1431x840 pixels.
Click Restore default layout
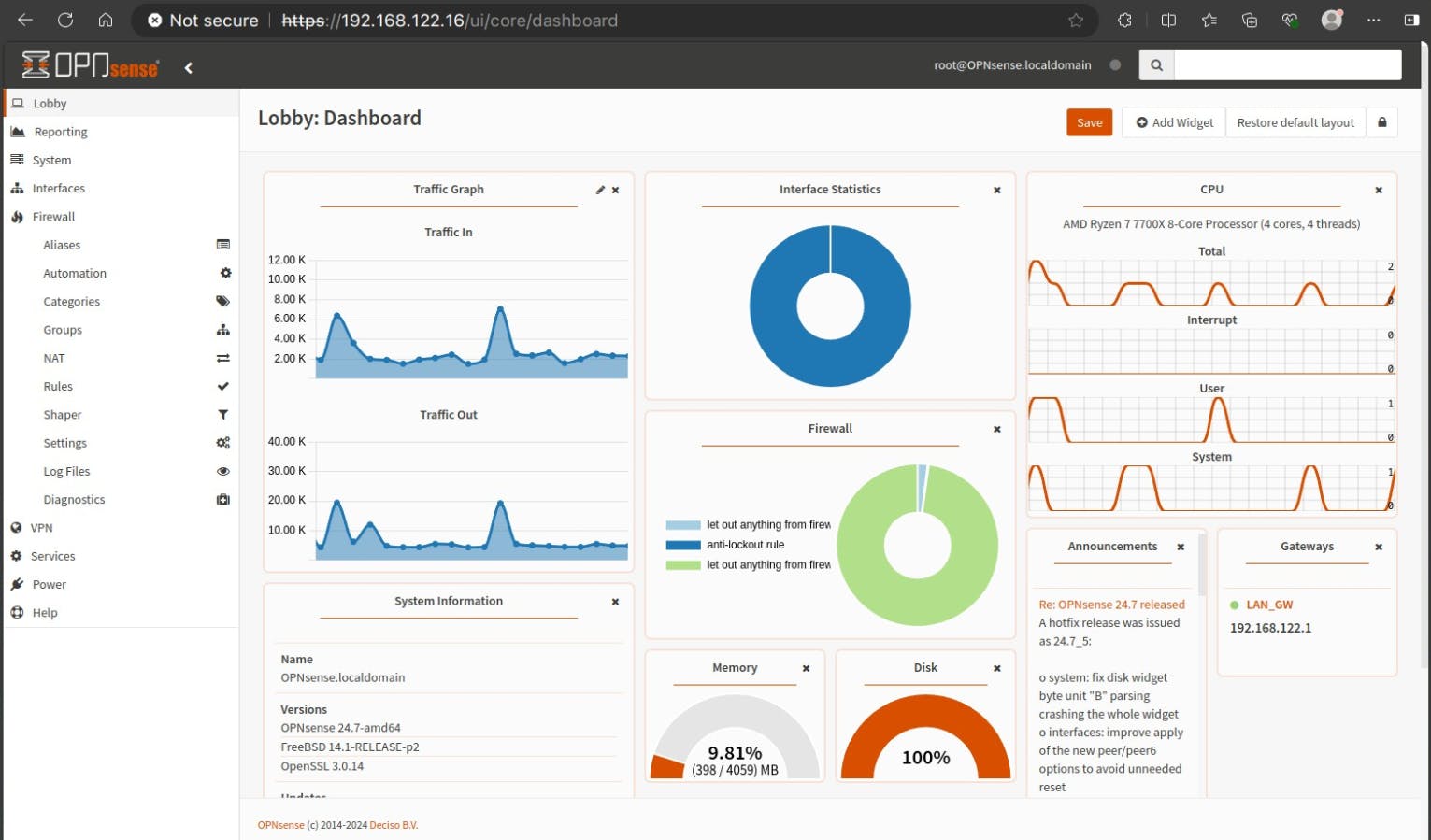pyautogui.click(x=1295, y=122)
